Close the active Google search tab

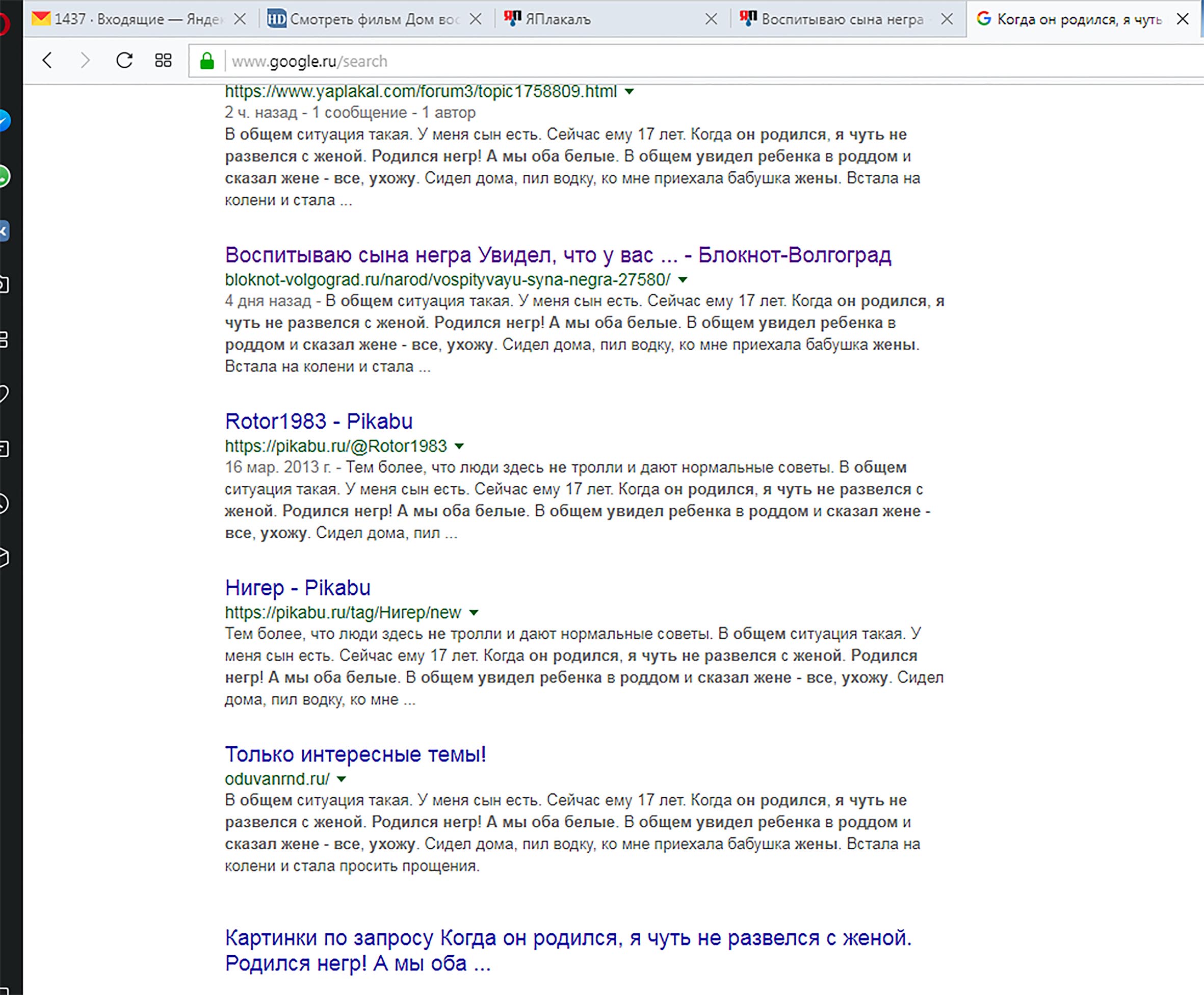[x=1182, y=19]
